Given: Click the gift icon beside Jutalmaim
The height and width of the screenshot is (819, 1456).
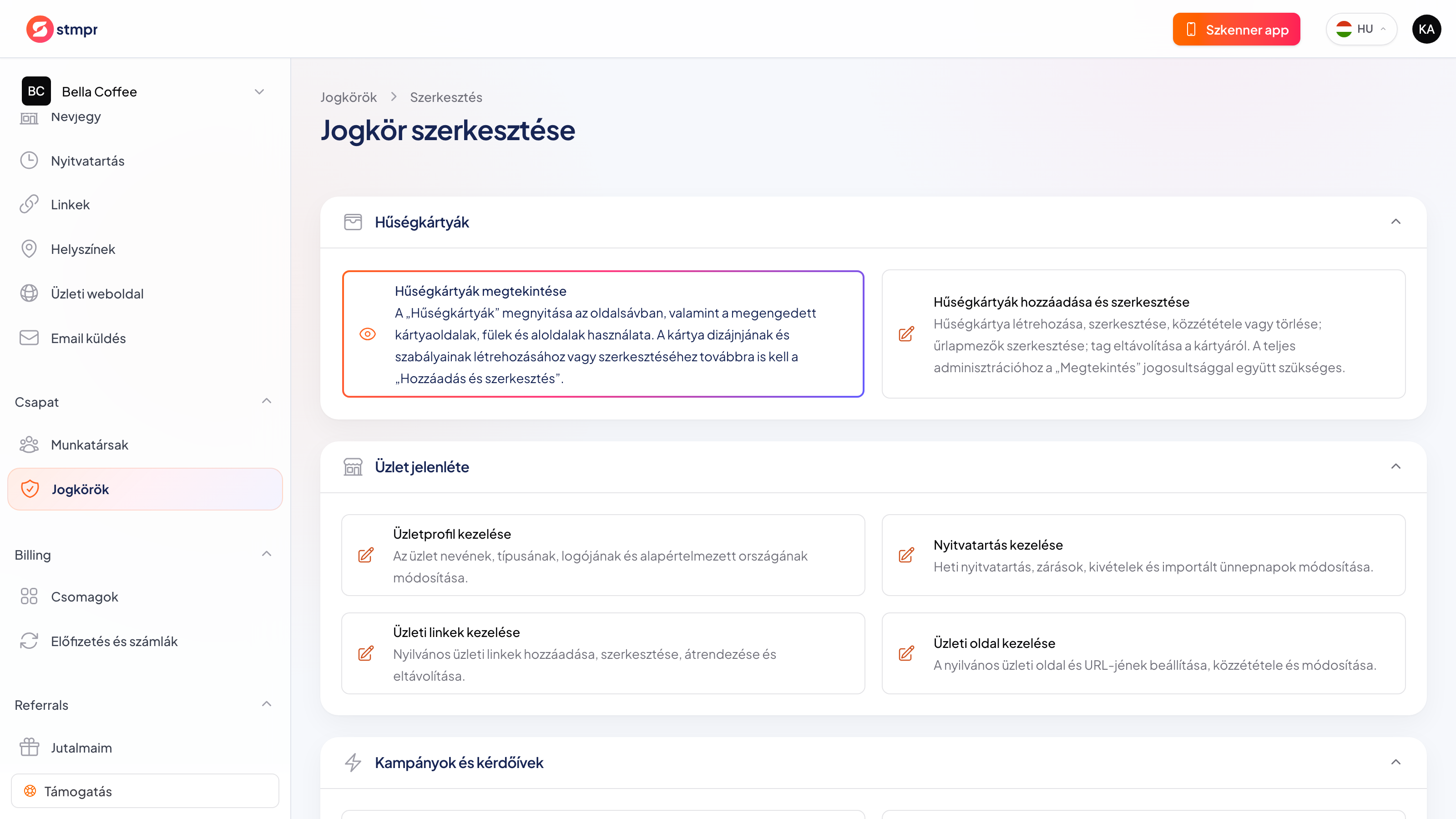Looking at the screenshot, I should pos(29,747).
